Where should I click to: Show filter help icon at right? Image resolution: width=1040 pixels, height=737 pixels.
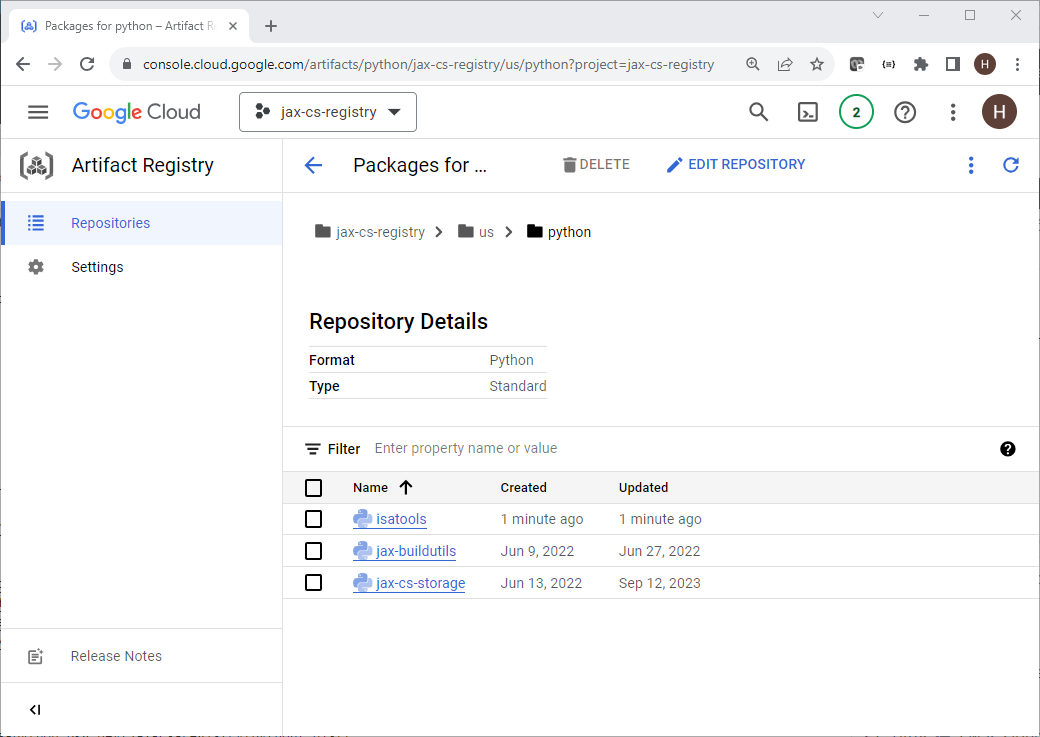[1008, 449]
